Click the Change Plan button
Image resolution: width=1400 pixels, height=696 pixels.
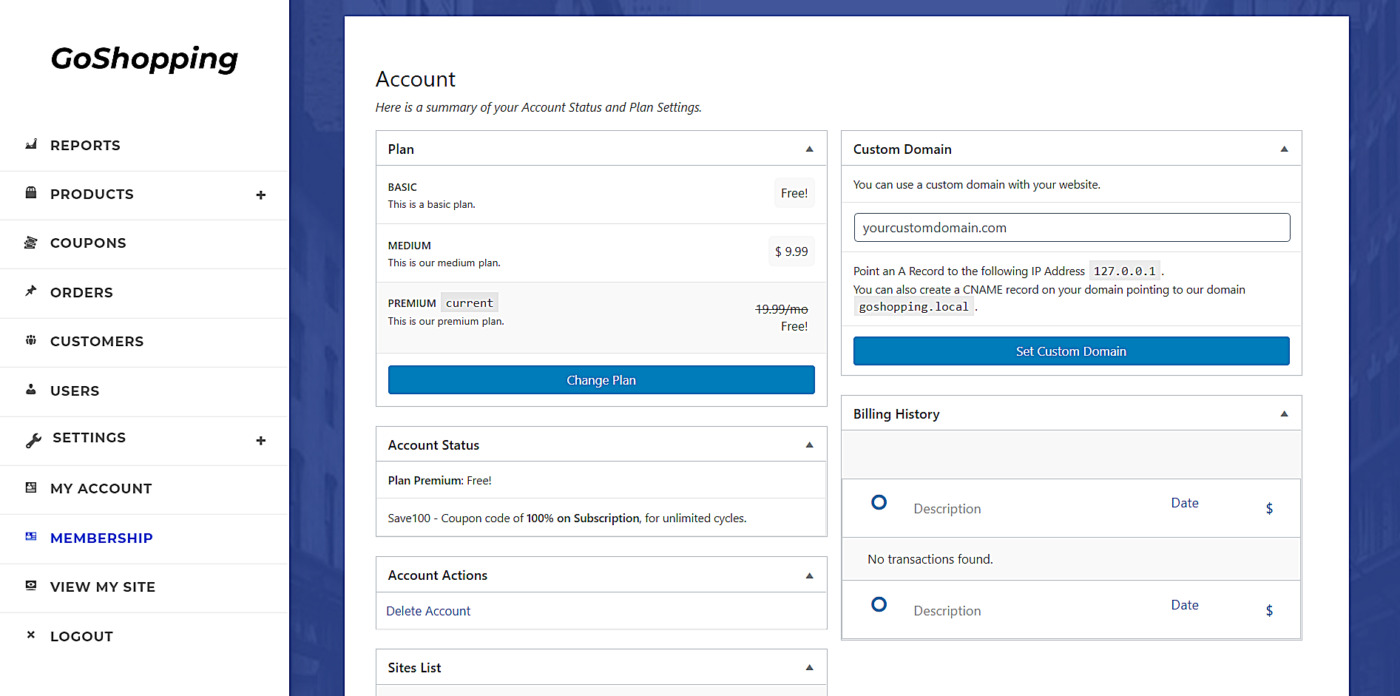(x=601, y=380)
